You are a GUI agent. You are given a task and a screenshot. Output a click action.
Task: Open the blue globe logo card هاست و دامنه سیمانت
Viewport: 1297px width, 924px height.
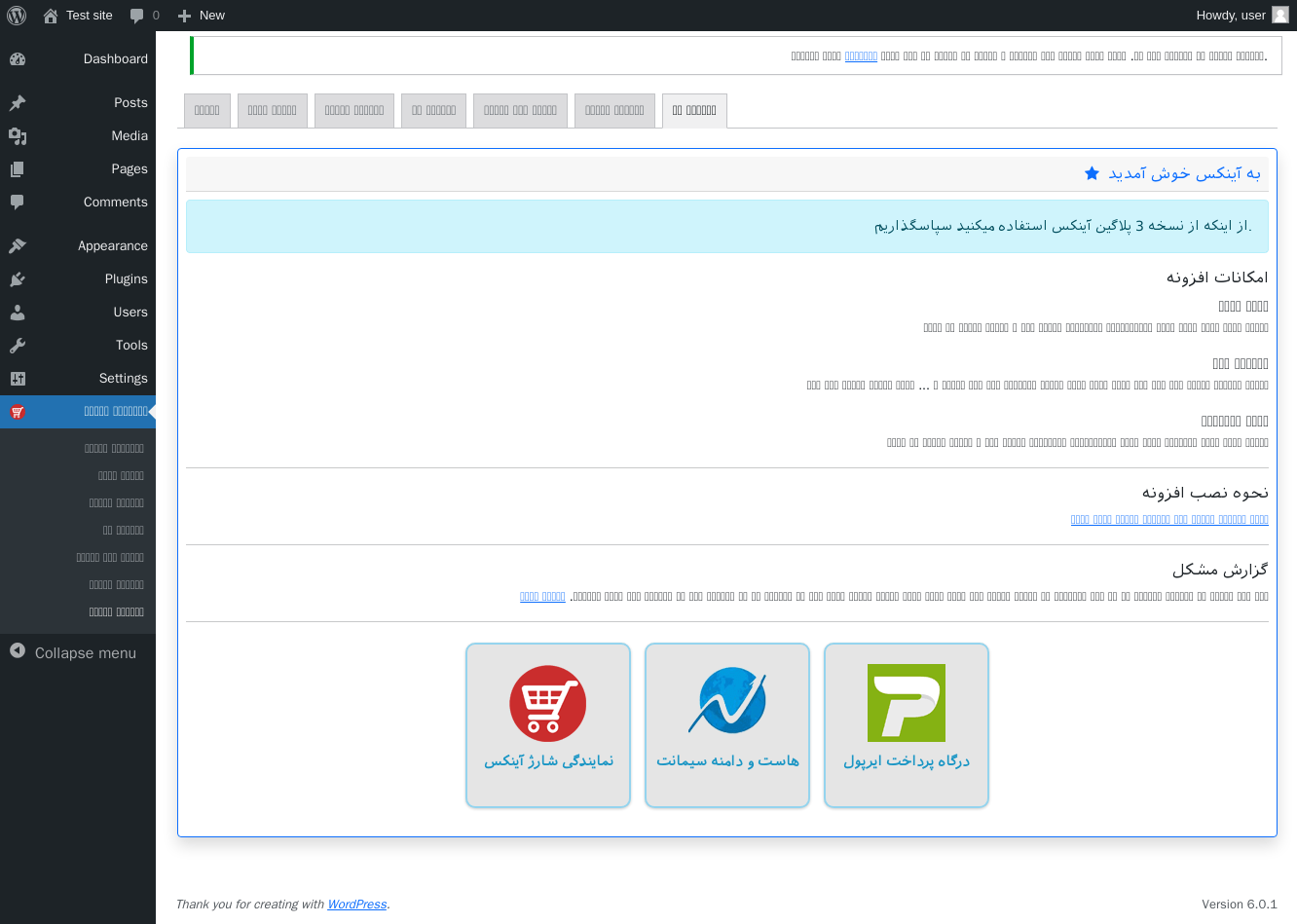727,725
